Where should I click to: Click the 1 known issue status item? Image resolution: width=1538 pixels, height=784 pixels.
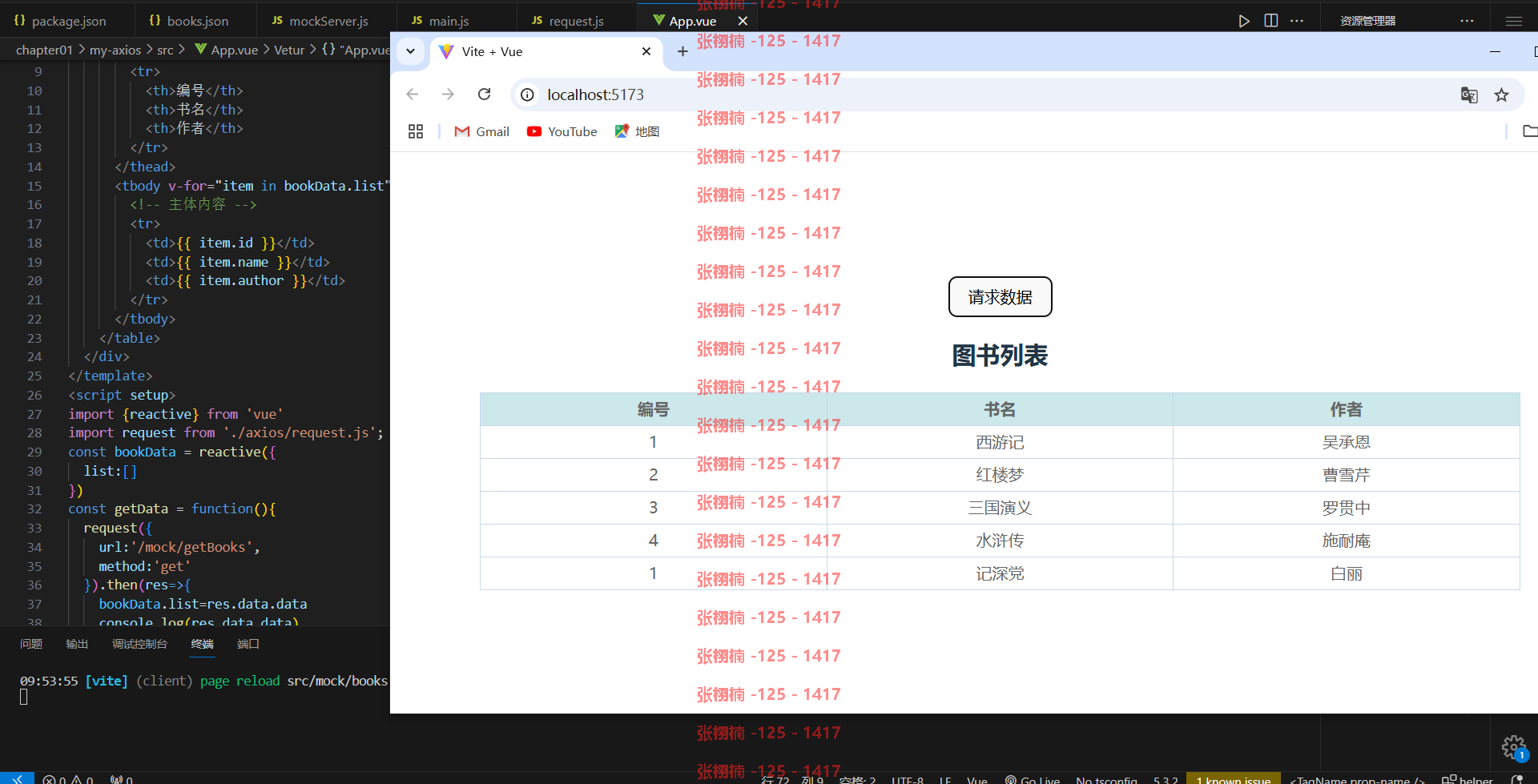[1233, 779]
